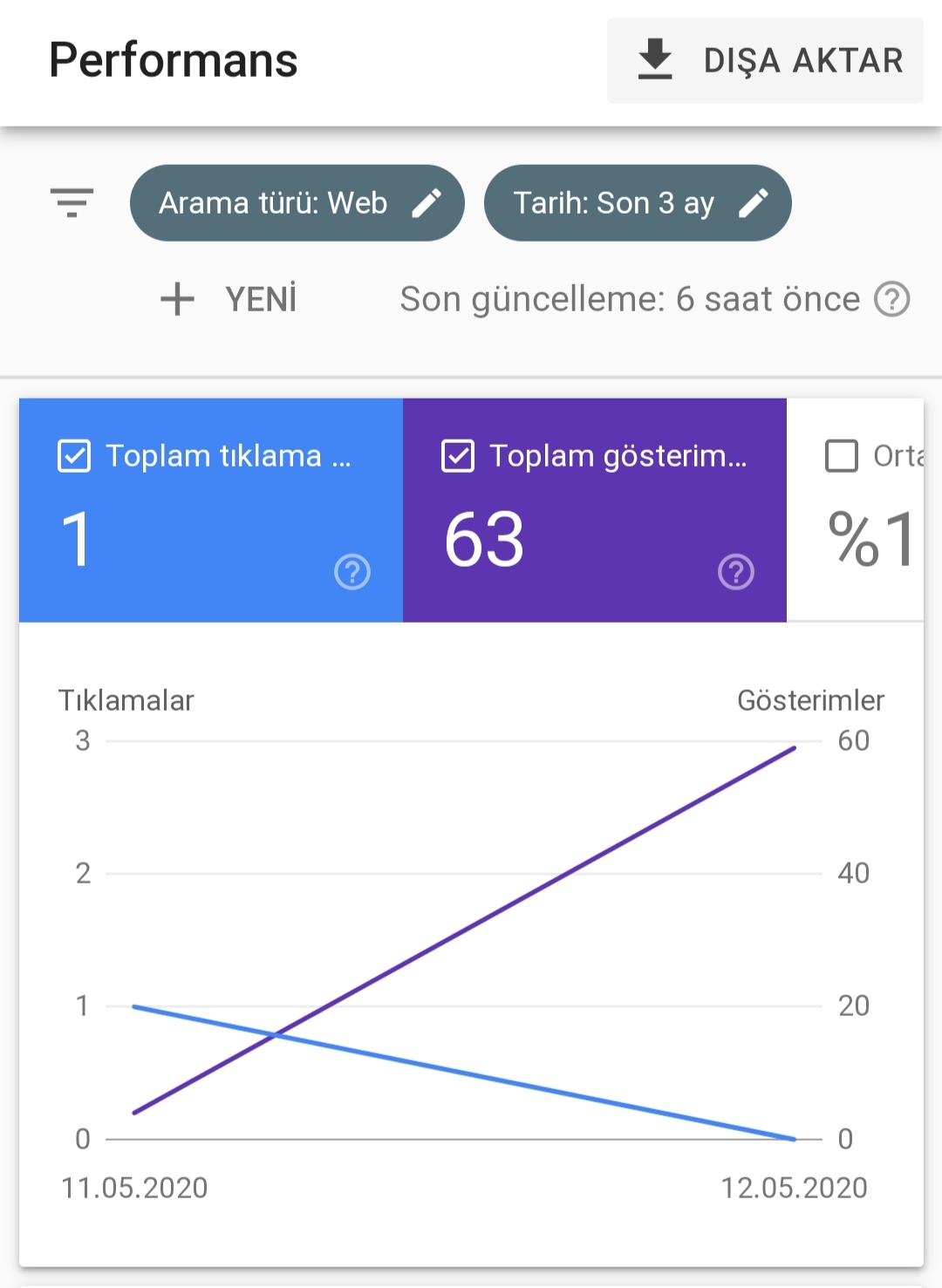Click the 12.05.2020 date label on chart

pyautogui.click(x=794, y=1188)
